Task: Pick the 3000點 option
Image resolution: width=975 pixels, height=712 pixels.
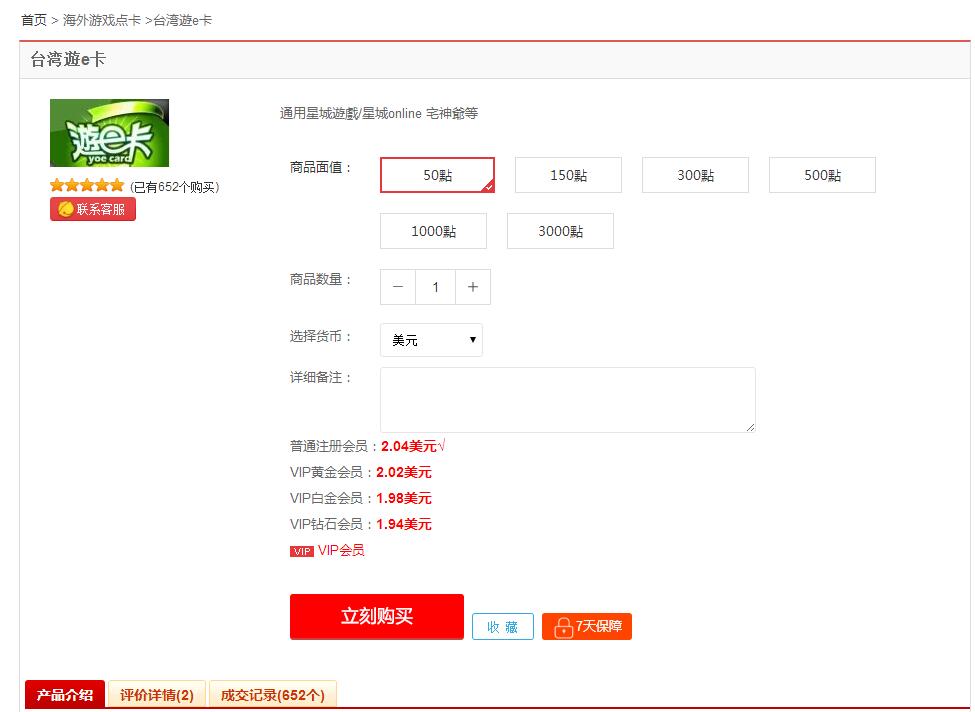Action: point(560,231)
